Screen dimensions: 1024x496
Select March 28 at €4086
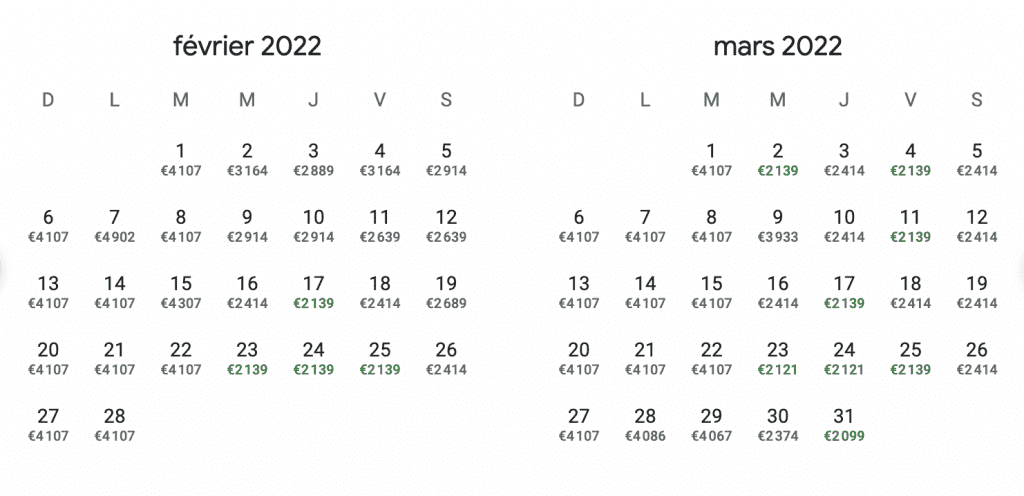(x=645, y=425)
